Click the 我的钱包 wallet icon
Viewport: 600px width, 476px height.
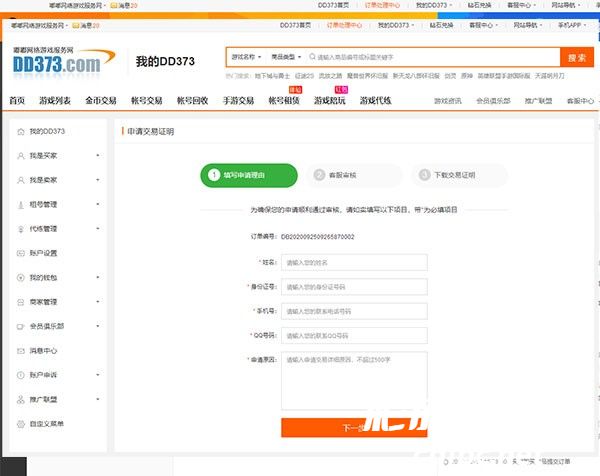pos(21,277)
